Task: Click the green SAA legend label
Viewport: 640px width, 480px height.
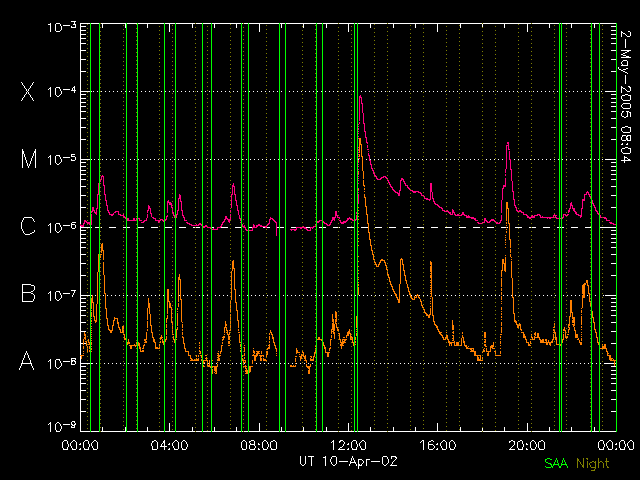Action: coord(556,463)
